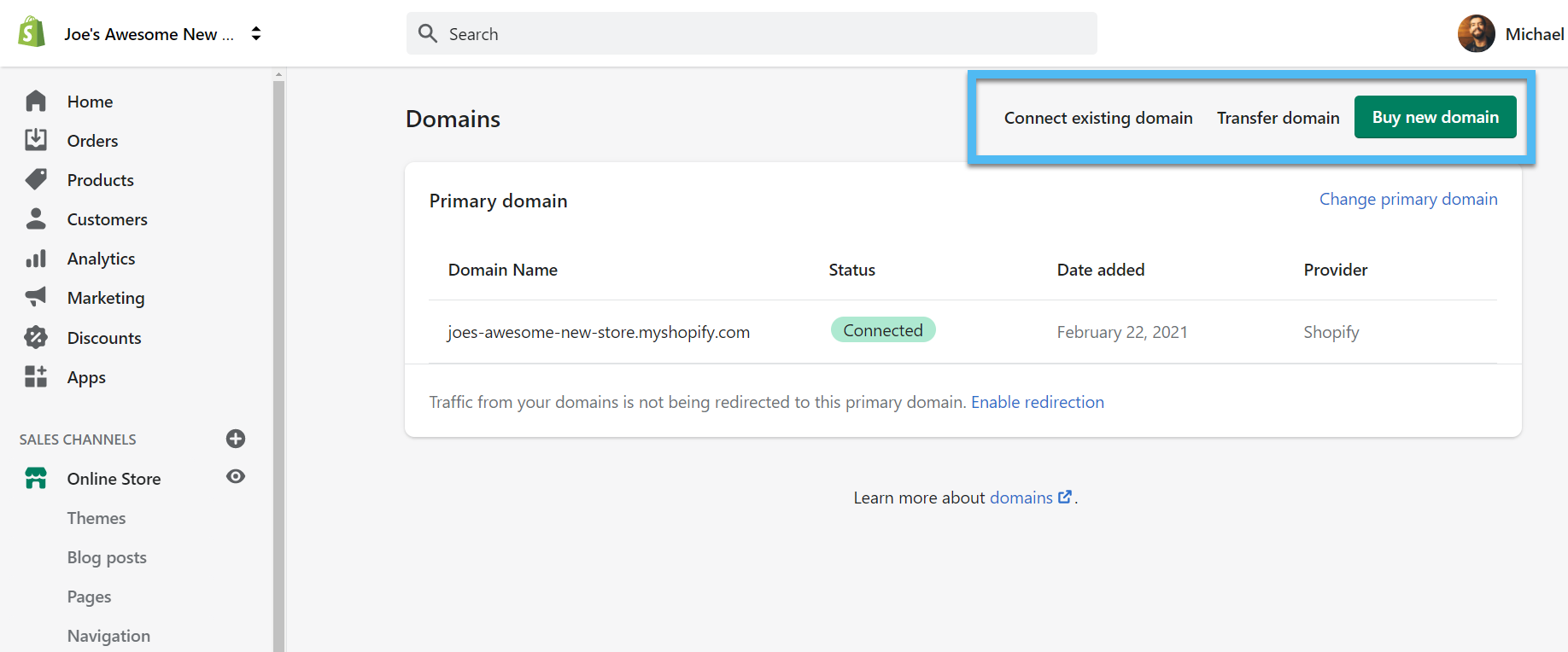Click the Products tag icon
This screenshot has width=1568, height=652.
click(x=36, y=179)
